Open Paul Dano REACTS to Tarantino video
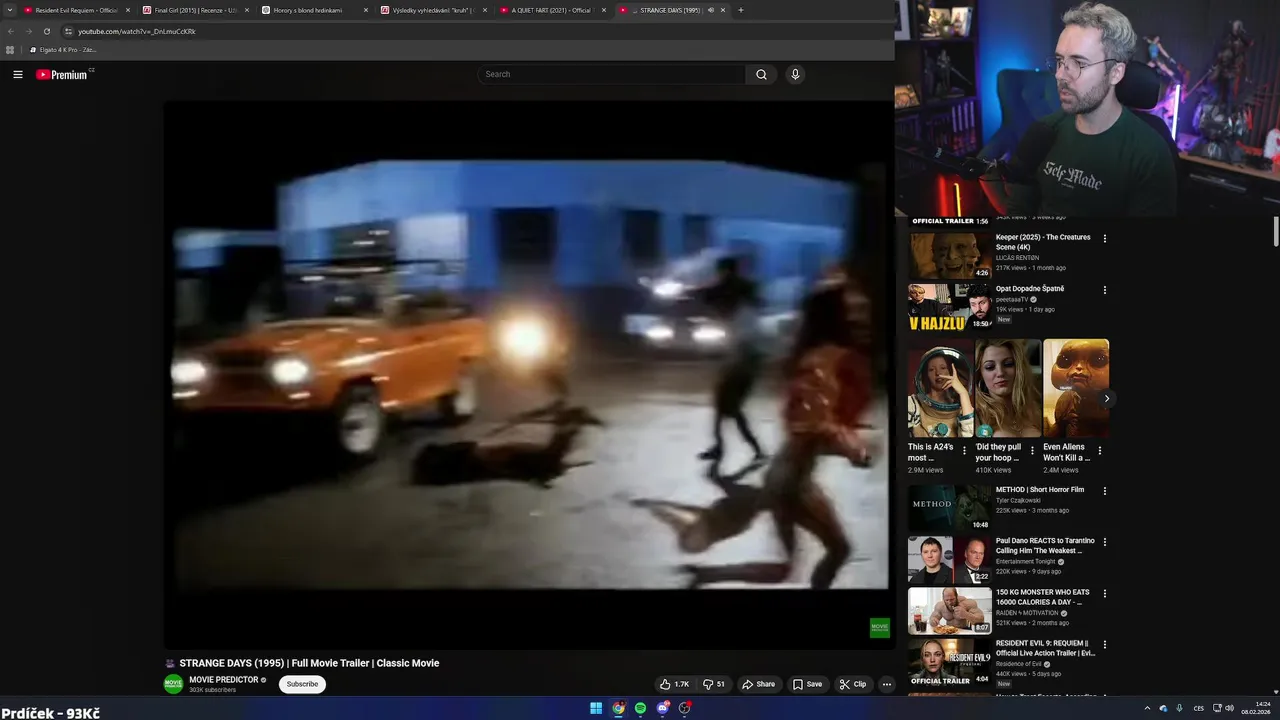This screenshot has width=1280, height=720. coord(1045,546)
